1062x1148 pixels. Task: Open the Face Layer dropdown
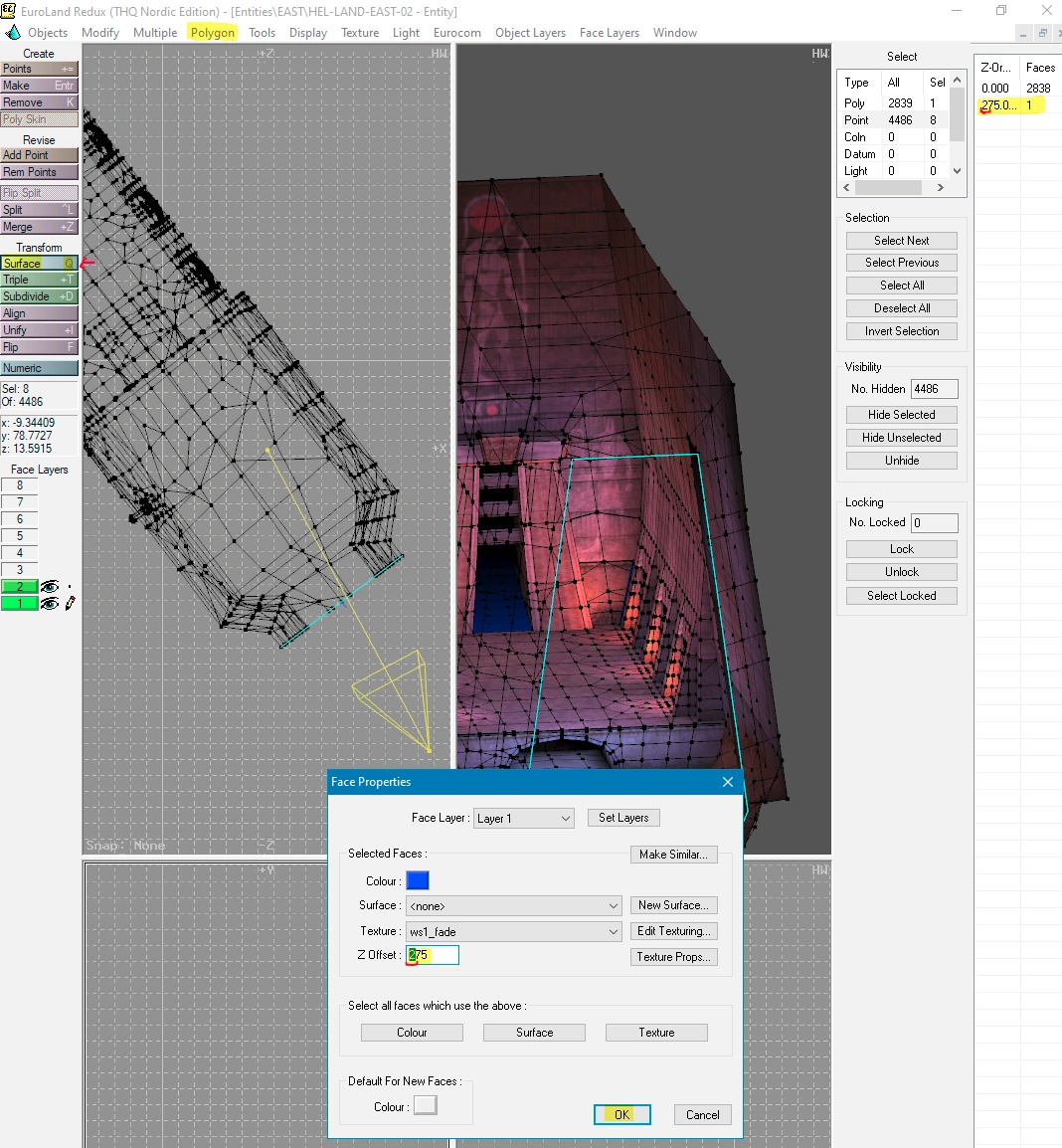point(524,818)
